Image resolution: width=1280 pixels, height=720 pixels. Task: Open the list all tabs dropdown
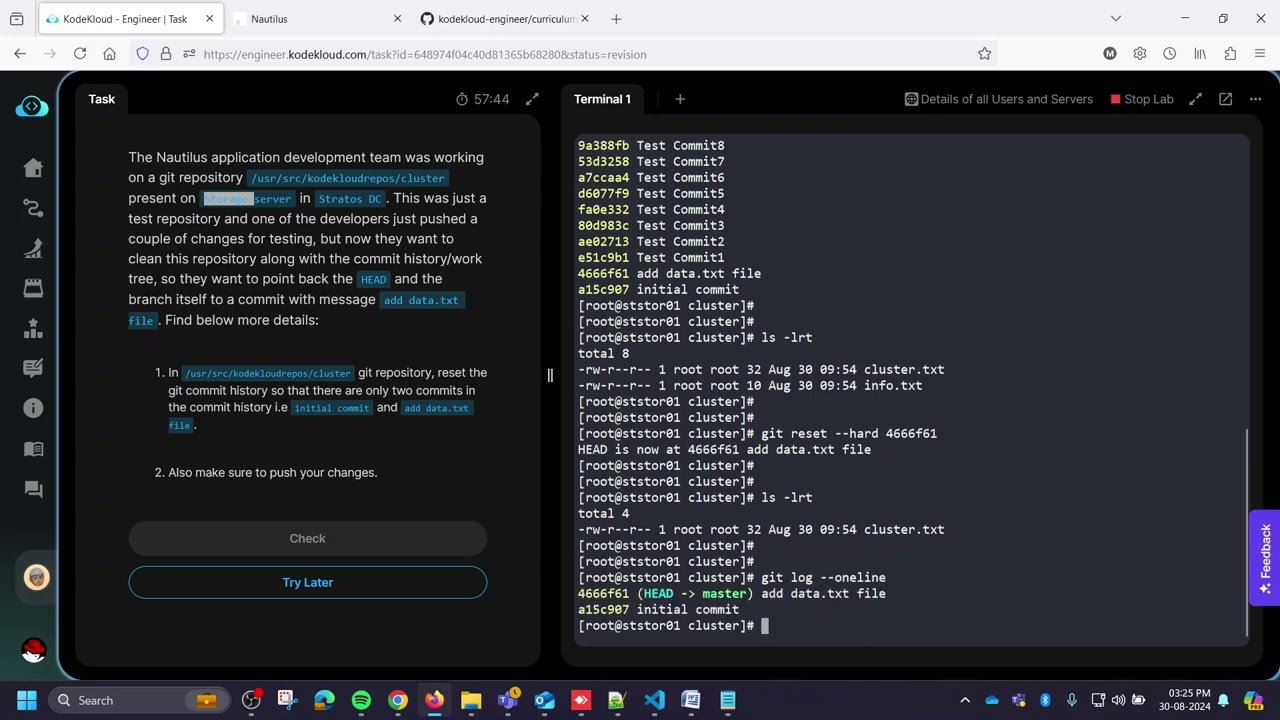click(1116, 19)
